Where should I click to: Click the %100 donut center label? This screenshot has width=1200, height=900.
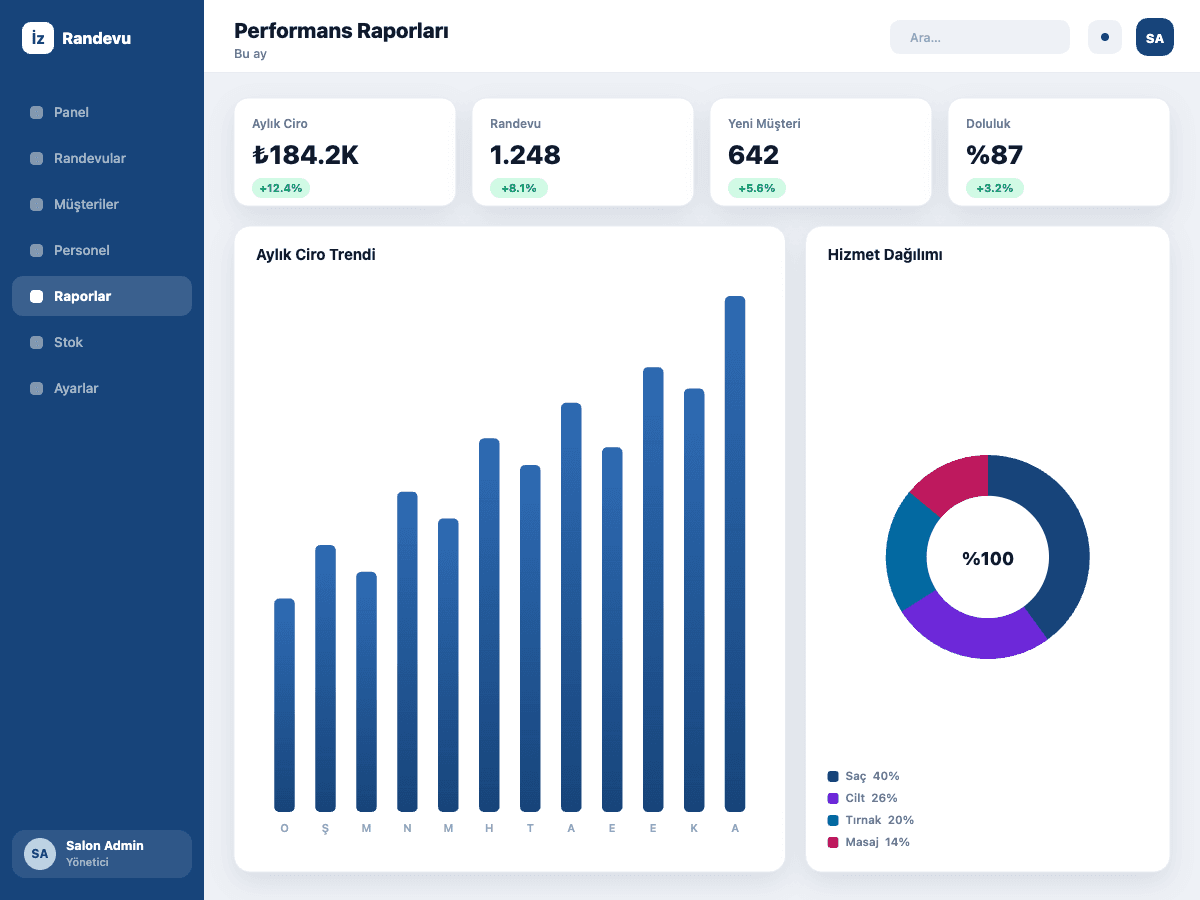click(x=988, y=558)
